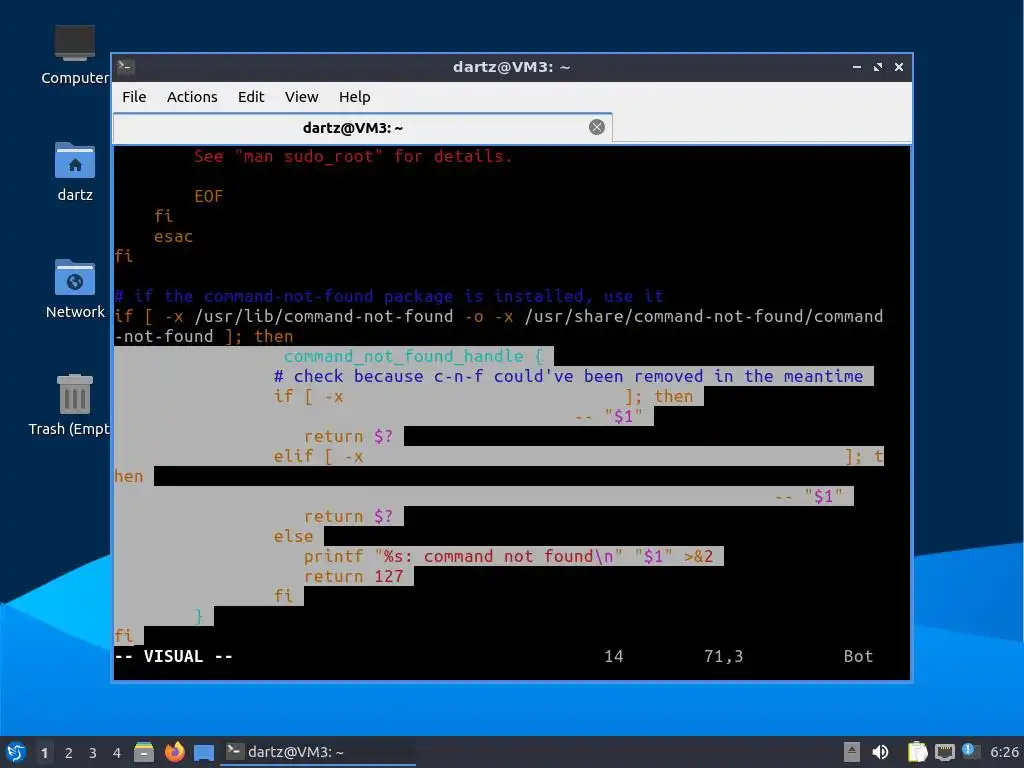Open the Edit menu
This screenshot has height=768, width=1024.
click(251, 97)
